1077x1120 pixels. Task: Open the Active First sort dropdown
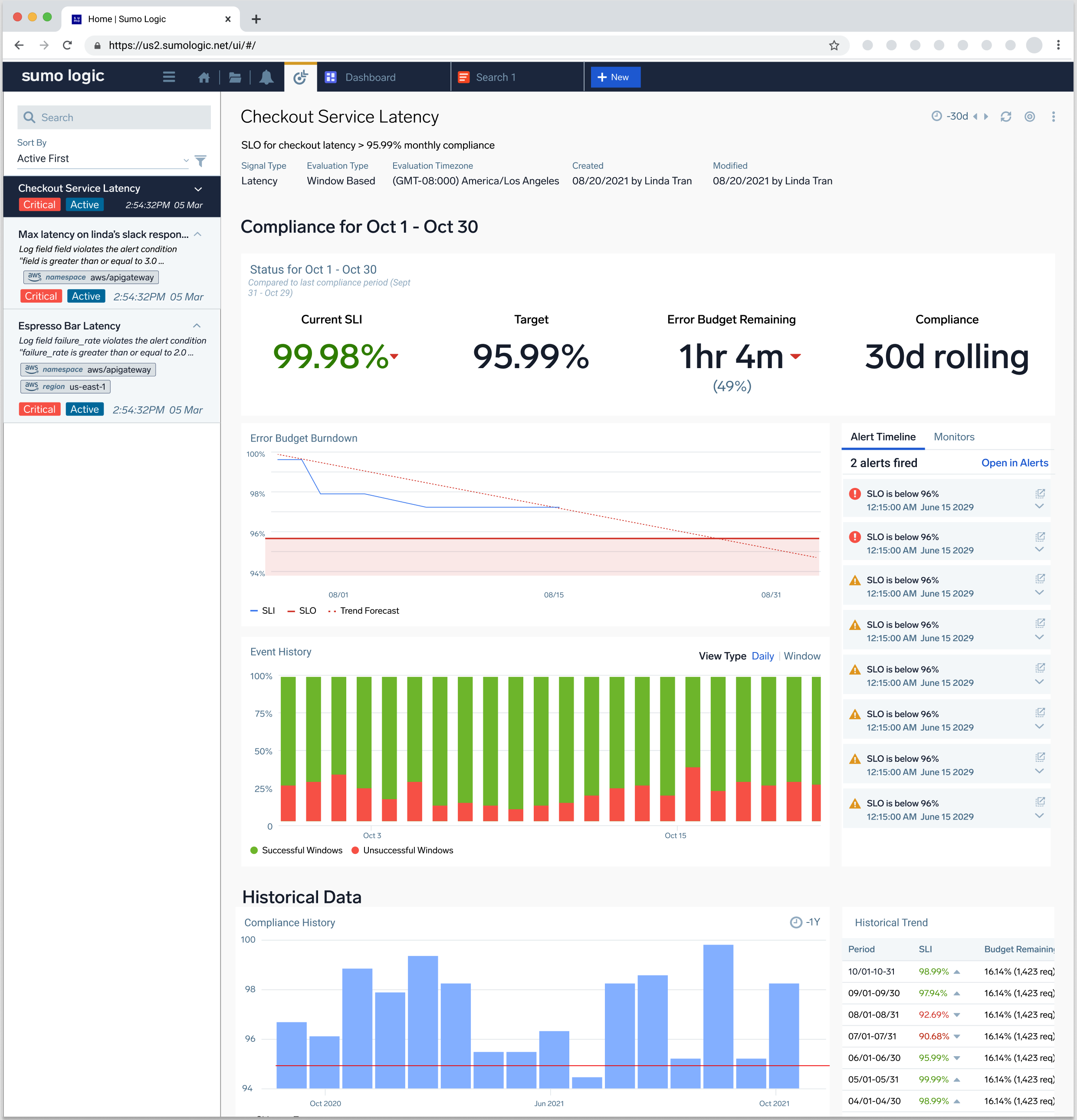(103, 158)
